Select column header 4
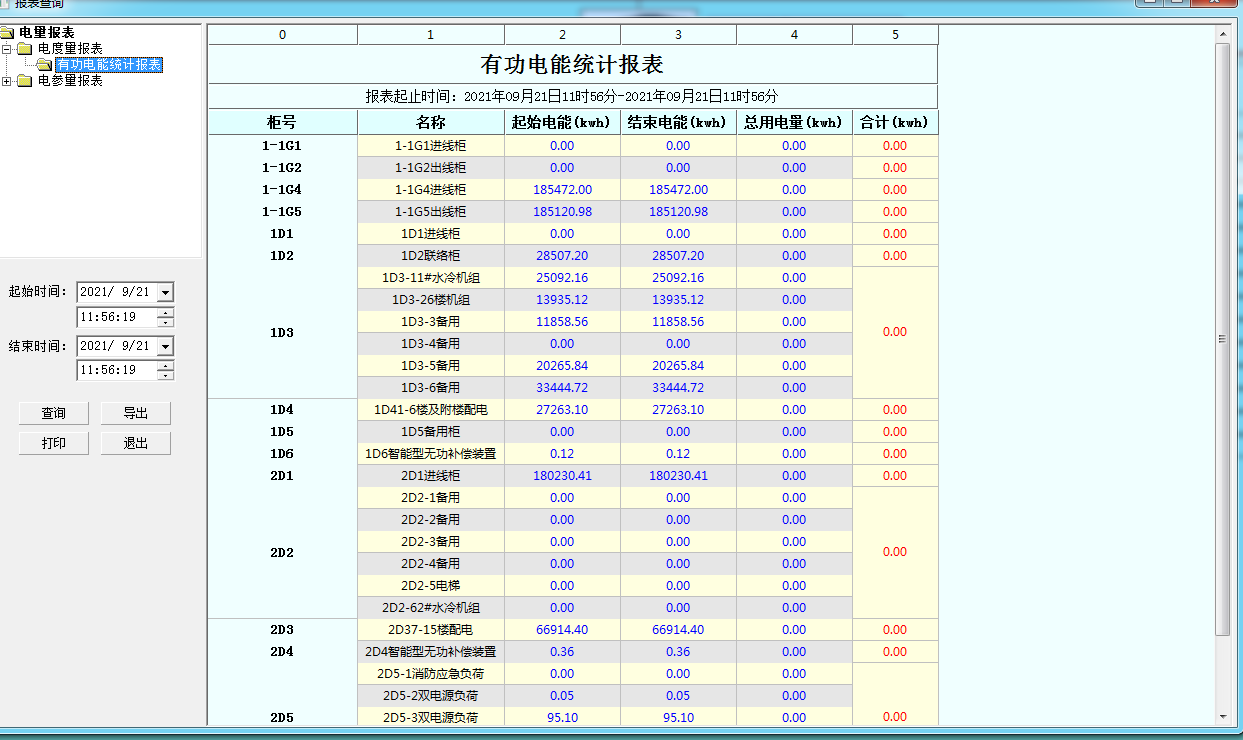 coord(794,35)
